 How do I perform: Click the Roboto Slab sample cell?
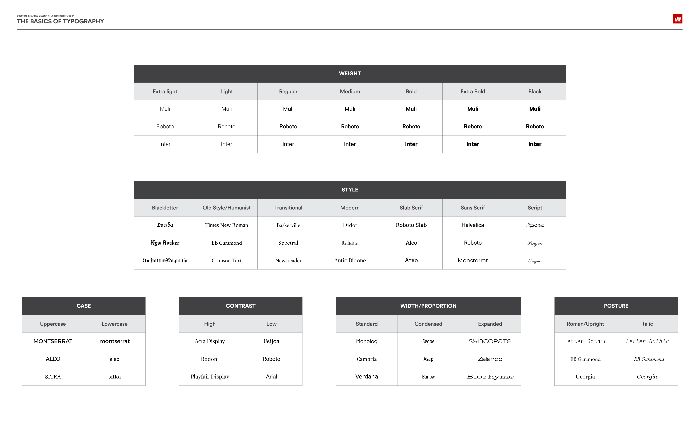[x=411, y=225]
